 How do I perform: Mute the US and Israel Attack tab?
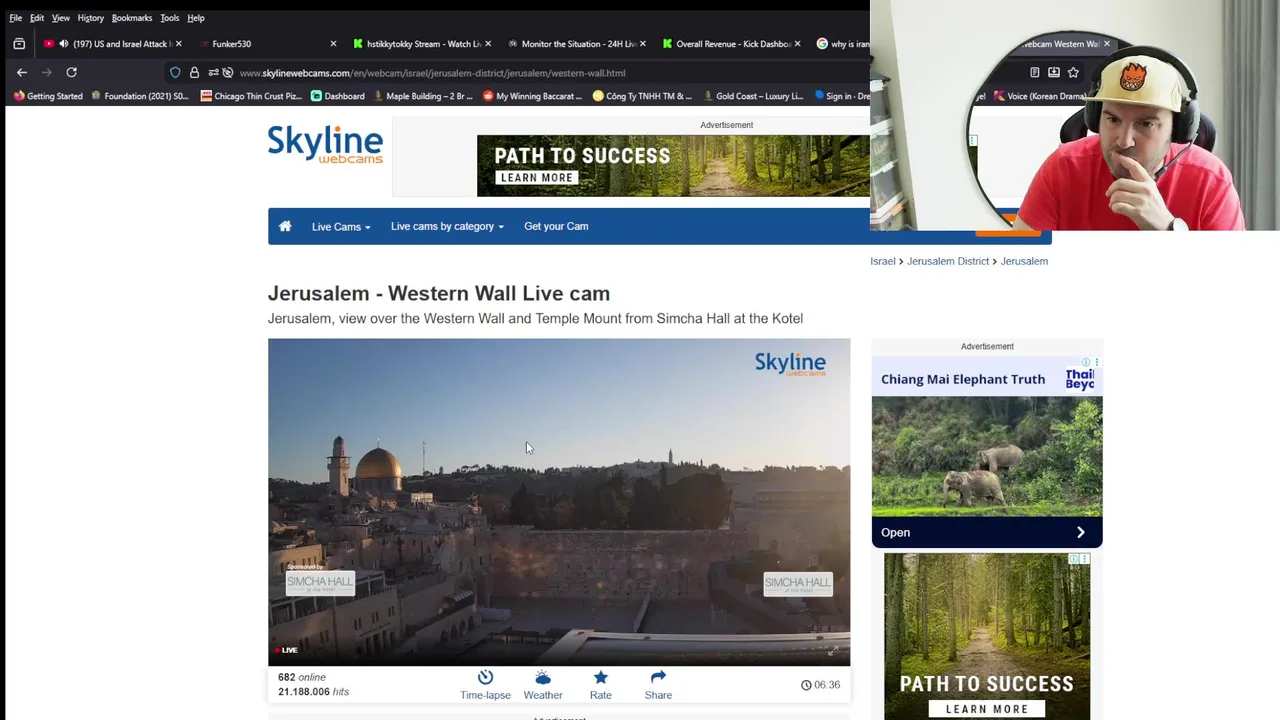pos(63,44)
